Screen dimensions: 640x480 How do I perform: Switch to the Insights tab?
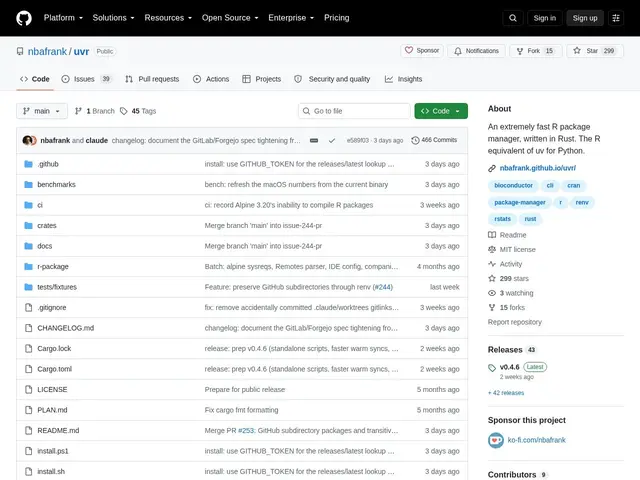pyautogui.click(x=404, y=79)
